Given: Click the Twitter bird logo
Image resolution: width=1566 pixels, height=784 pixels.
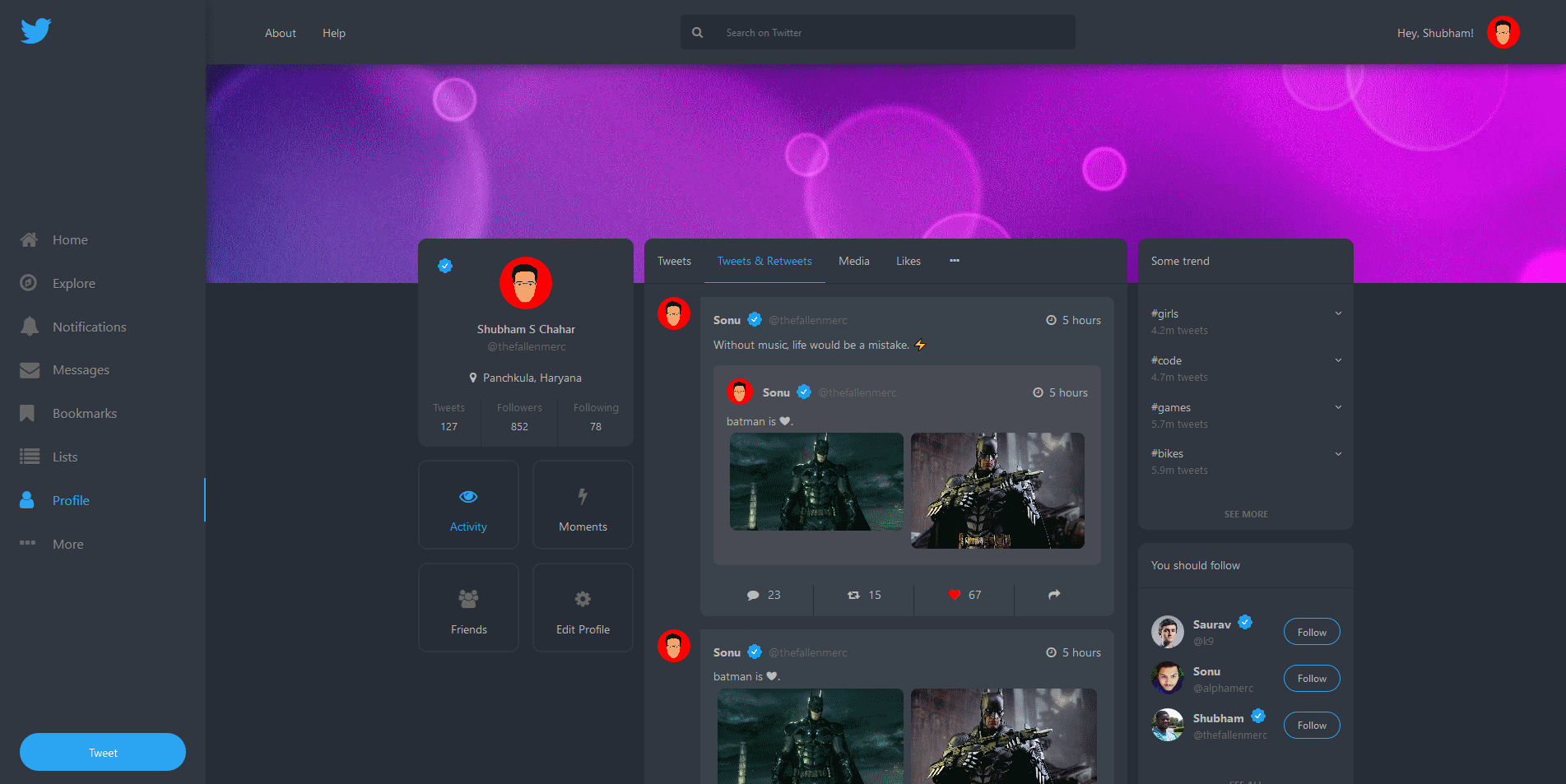Looking at the screenshot, I should click(x=36, y=31).
